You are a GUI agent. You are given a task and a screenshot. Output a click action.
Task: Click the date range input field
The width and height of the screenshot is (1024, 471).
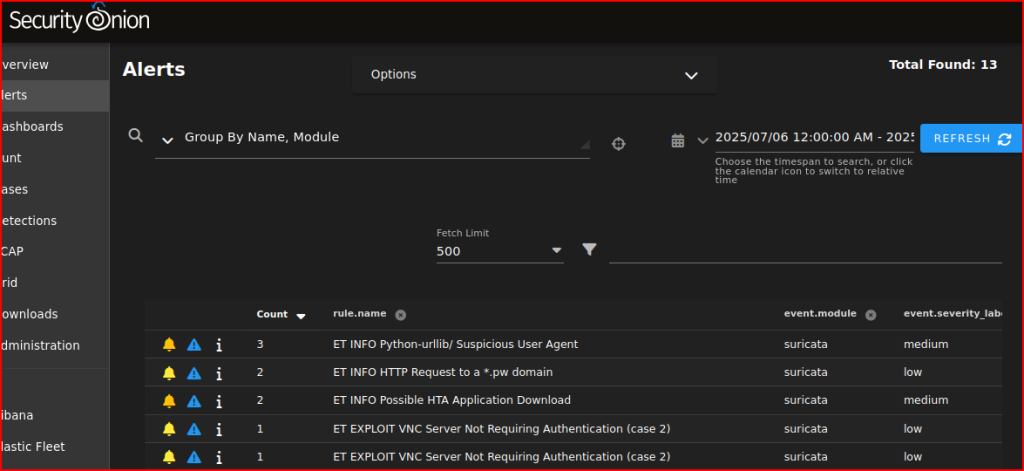[814, 138]
